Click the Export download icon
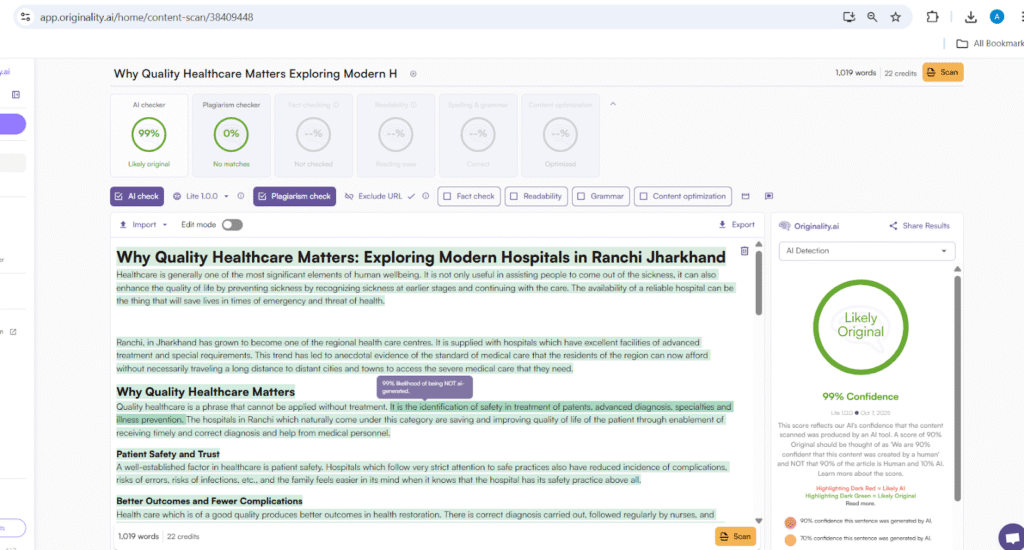Image resolution: width=1024 pixels, height=550 pixels. point(722,225)
